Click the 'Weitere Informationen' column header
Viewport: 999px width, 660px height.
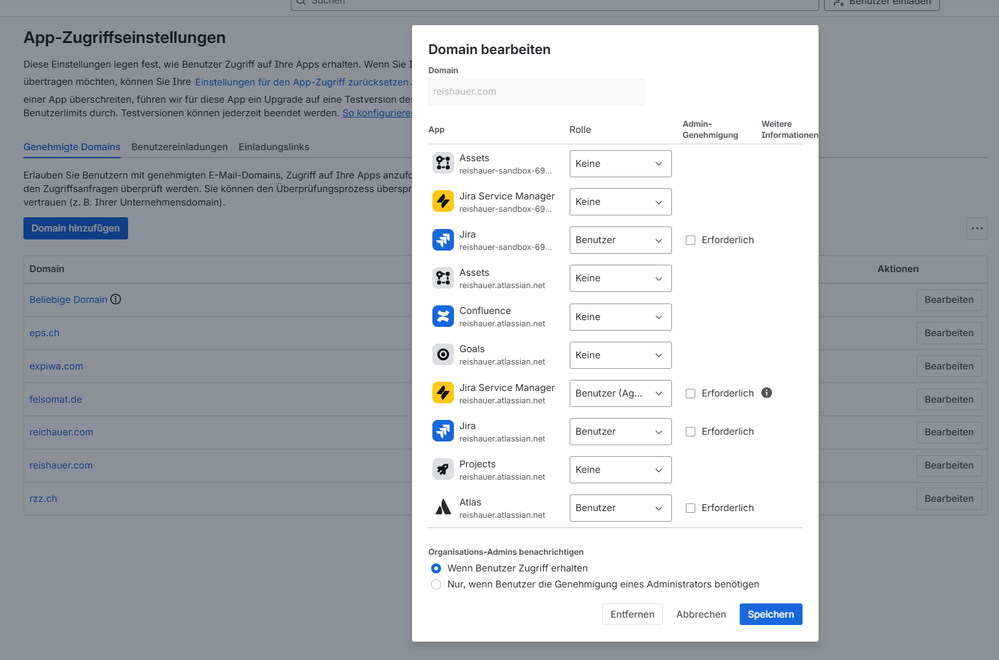(x=789, y=129)
